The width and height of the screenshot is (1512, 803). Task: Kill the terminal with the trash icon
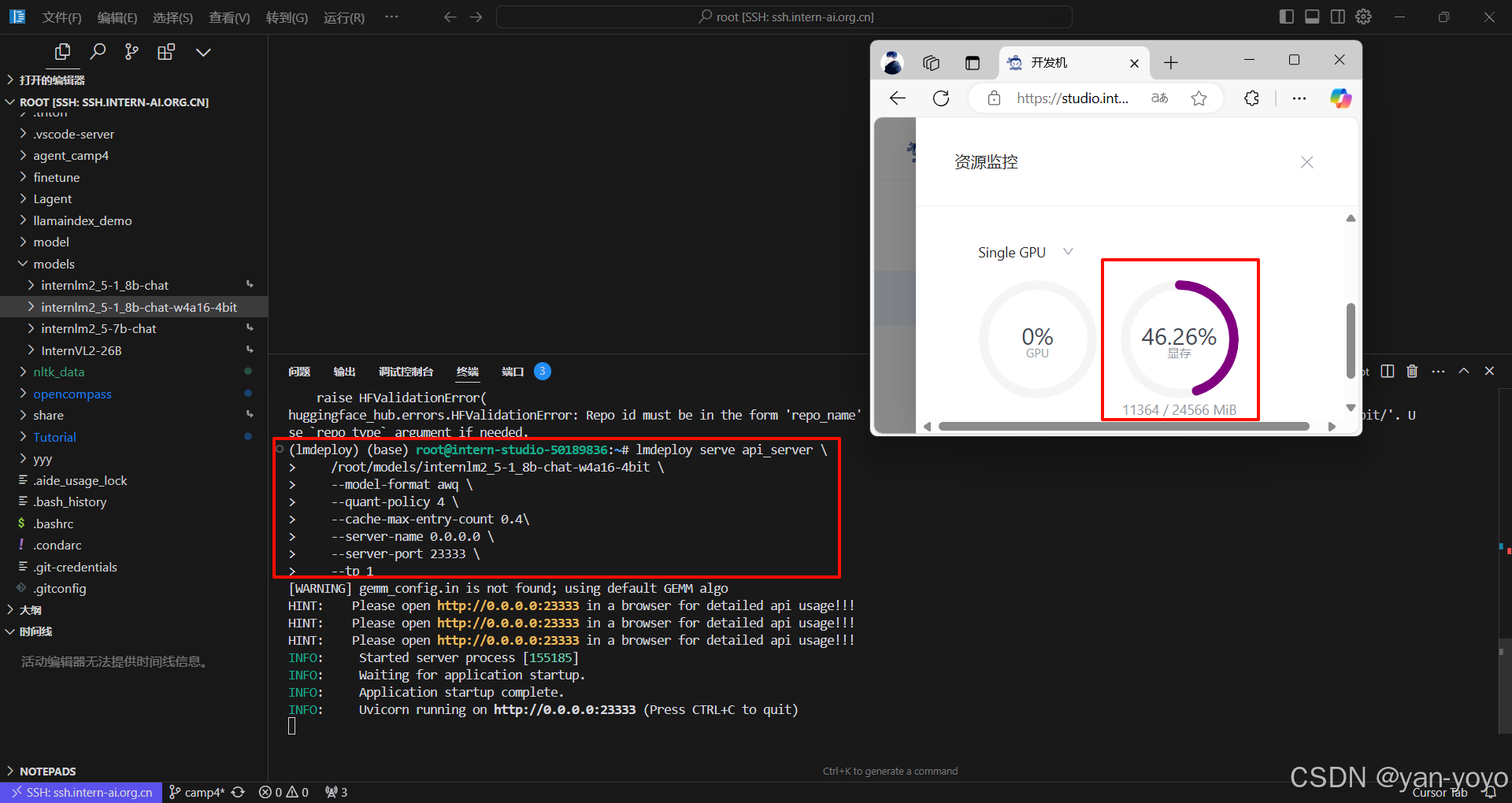[1411, 371]
